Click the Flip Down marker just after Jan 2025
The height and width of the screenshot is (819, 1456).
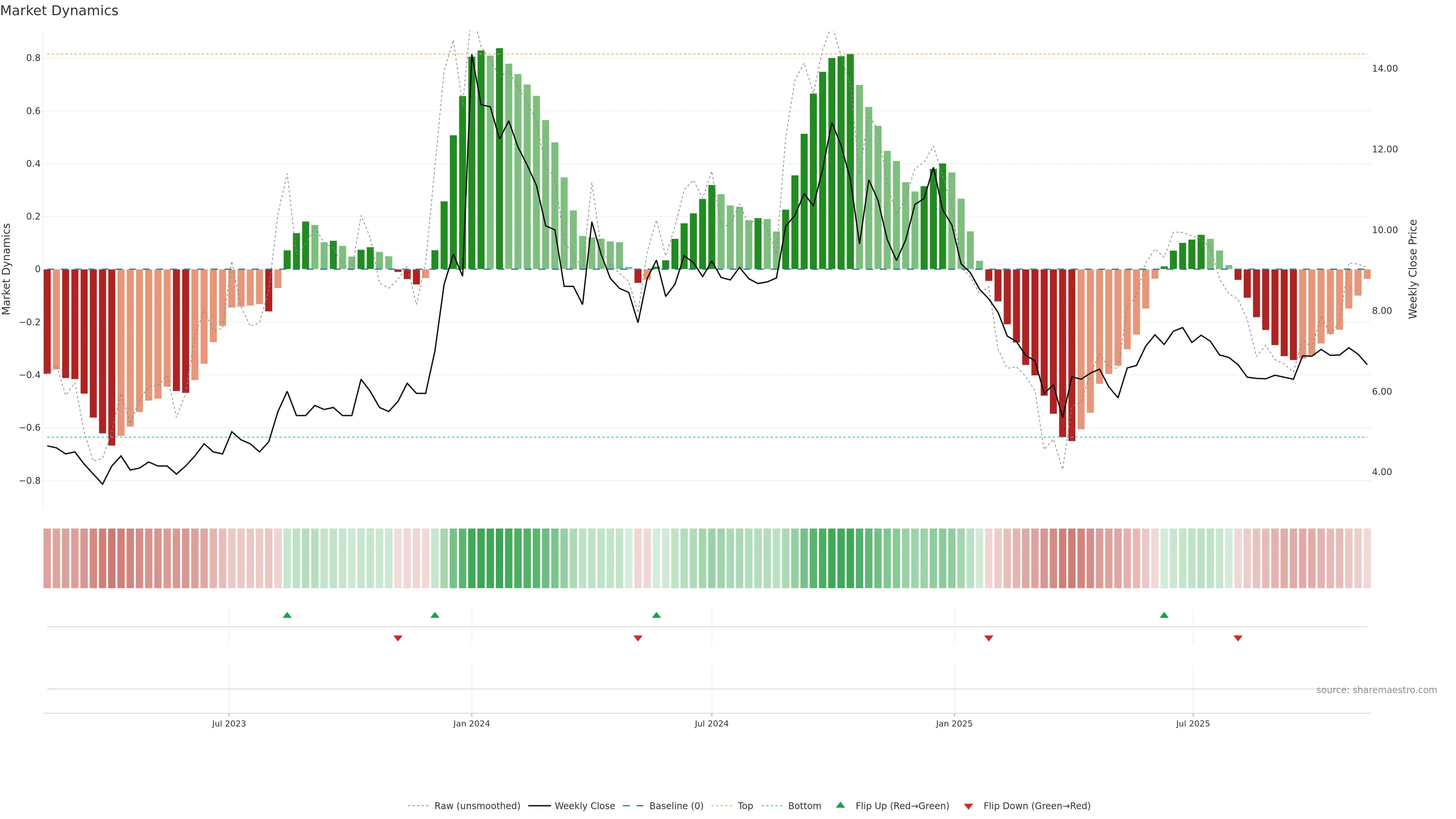tap(988, 638)
